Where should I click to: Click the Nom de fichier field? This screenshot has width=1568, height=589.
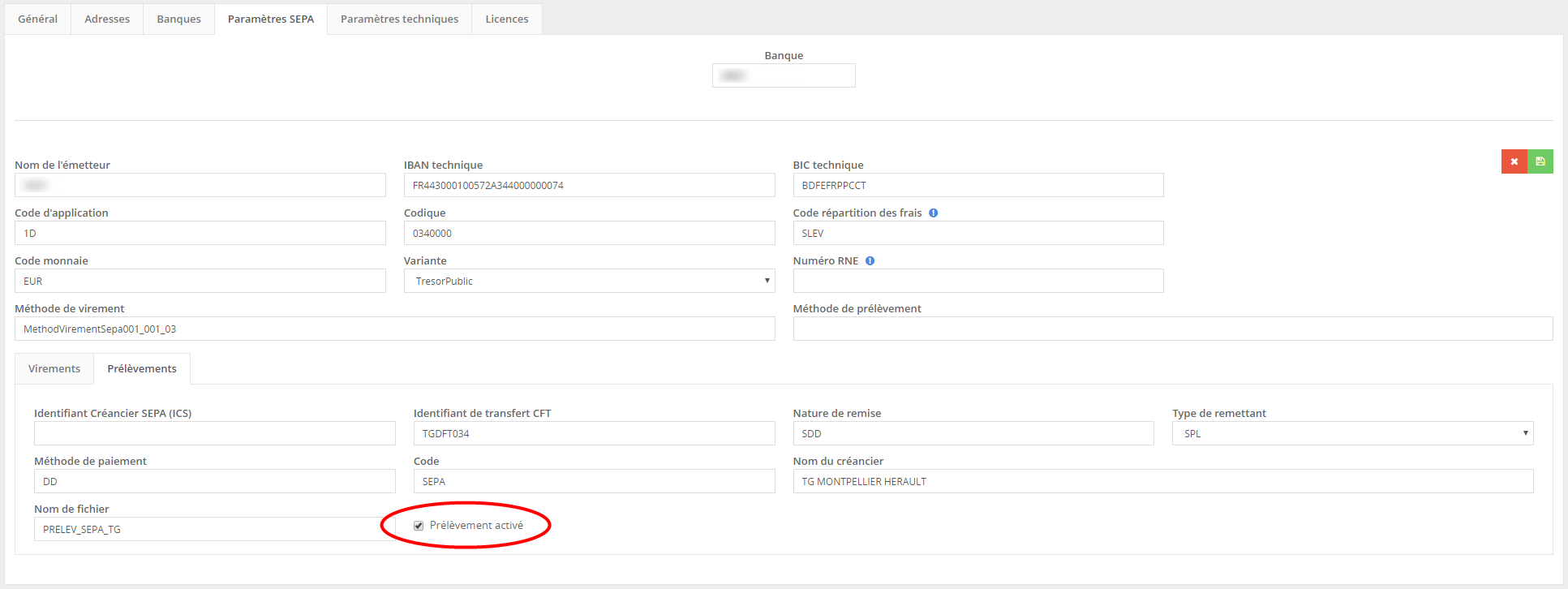214,529
